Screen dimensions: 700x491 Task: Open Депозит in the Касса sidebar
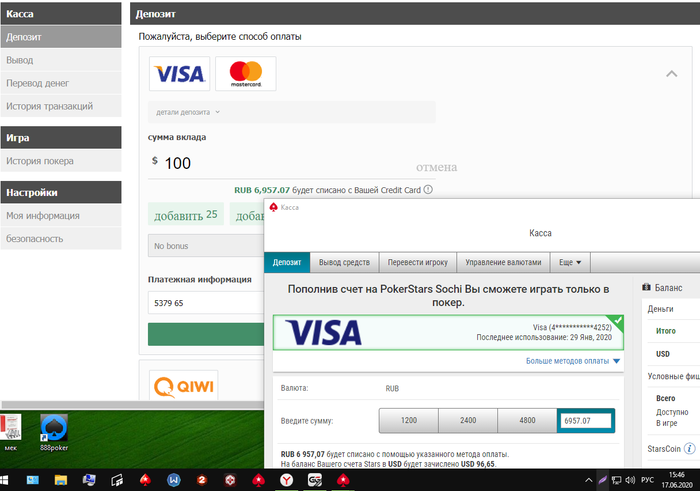[x=61, y=37]
